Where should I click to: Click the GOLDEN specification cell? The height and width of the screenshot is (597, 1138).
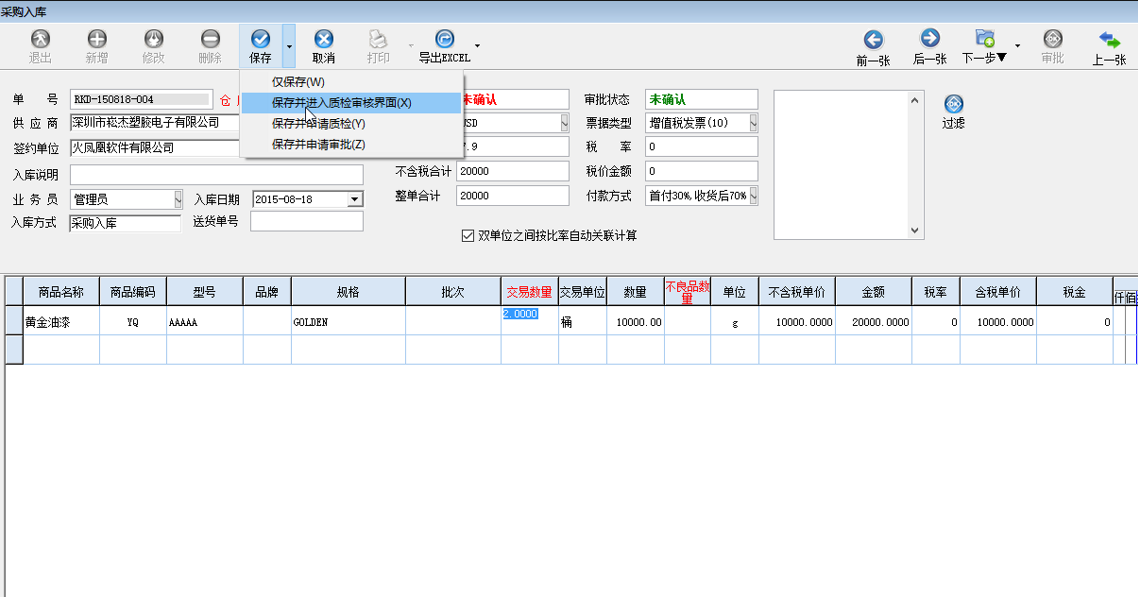click(348, 321)
